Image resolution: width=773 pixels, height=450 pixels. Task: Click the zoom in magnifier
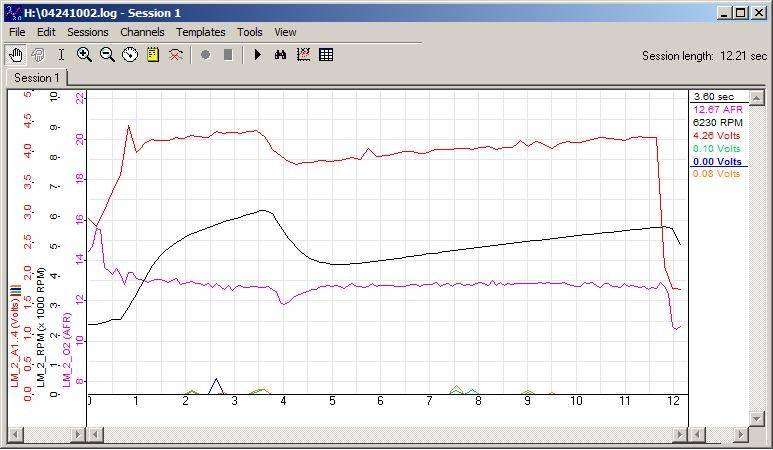coord(84,55)
